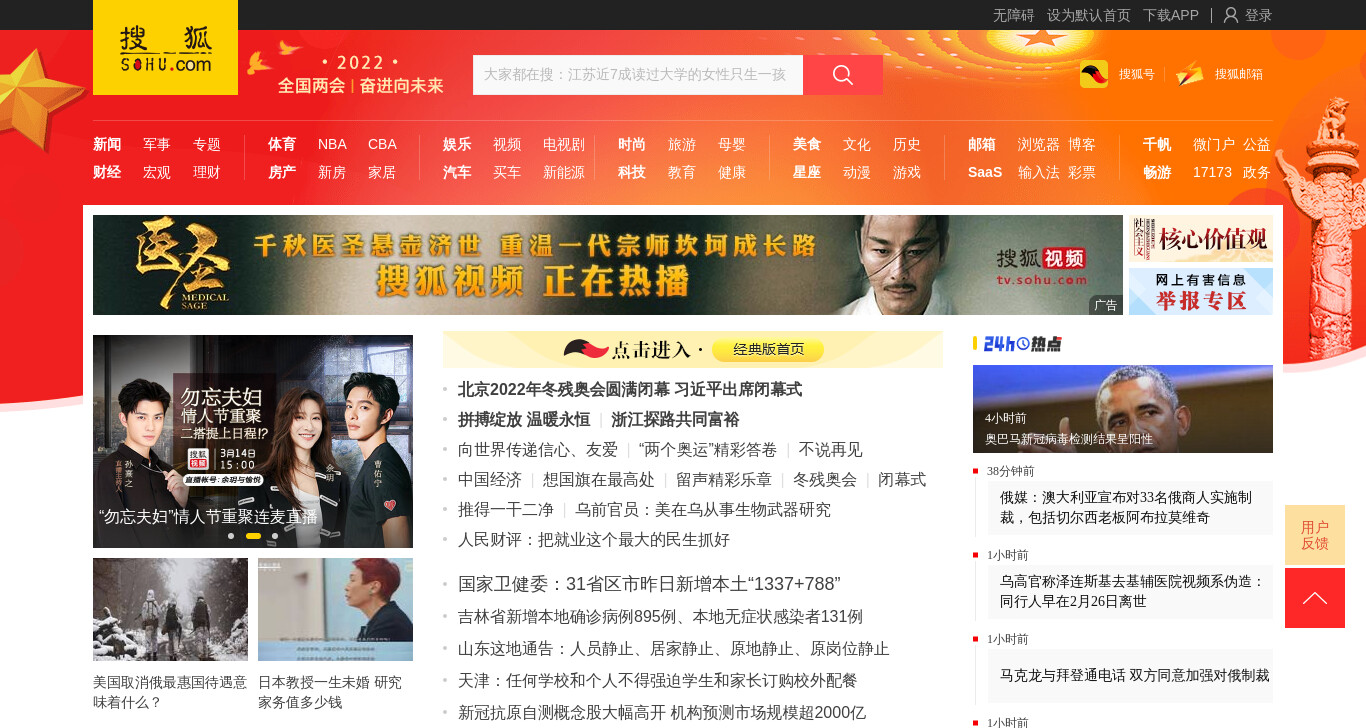This screenshot has width=1366, height=728.
Task: Click 下载APP link
Action: [1171, 15]
